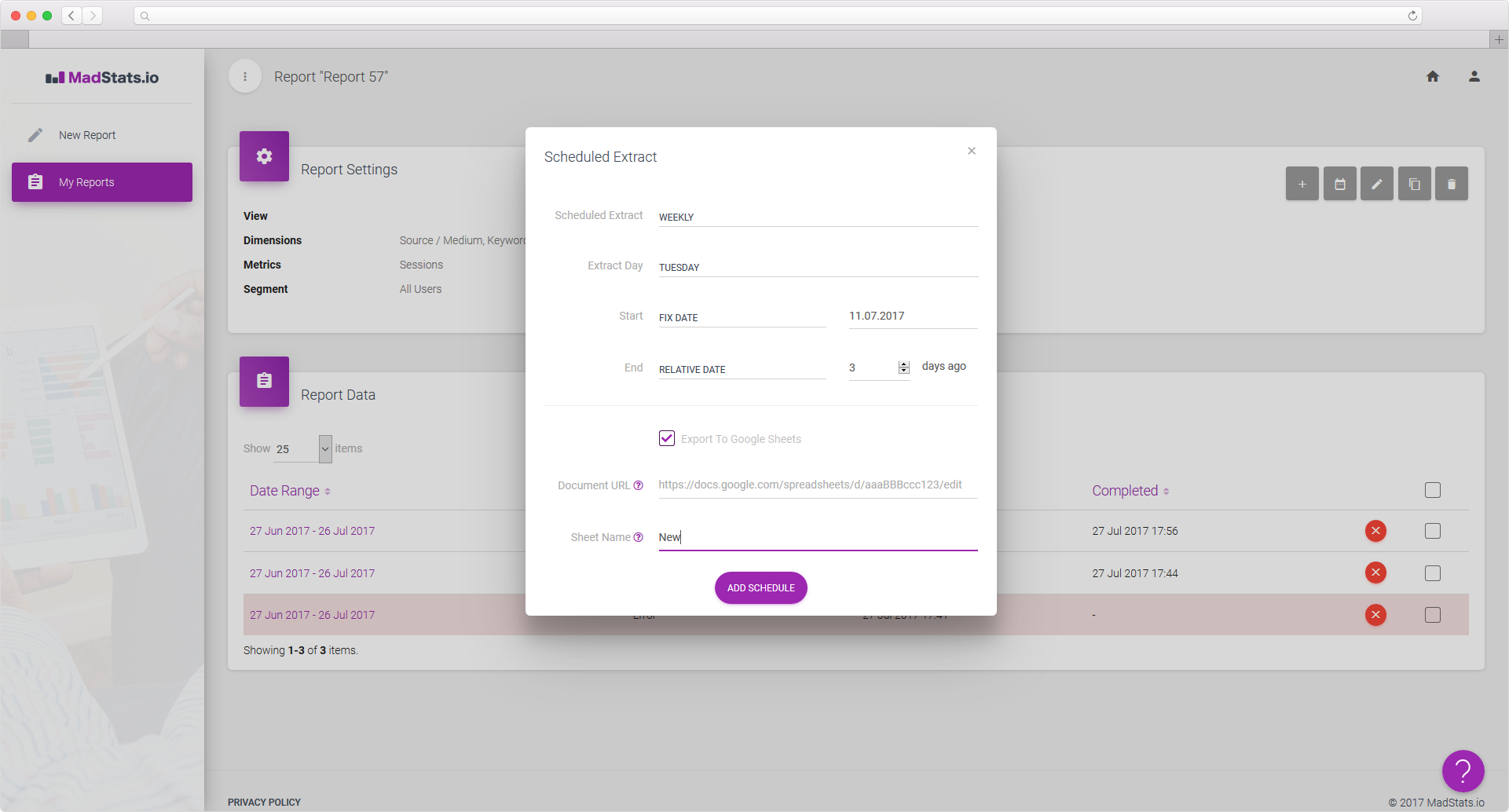Click the ADD SCHEDULE button
This screenshot has height=812, width=1509.
click(760, 587)
